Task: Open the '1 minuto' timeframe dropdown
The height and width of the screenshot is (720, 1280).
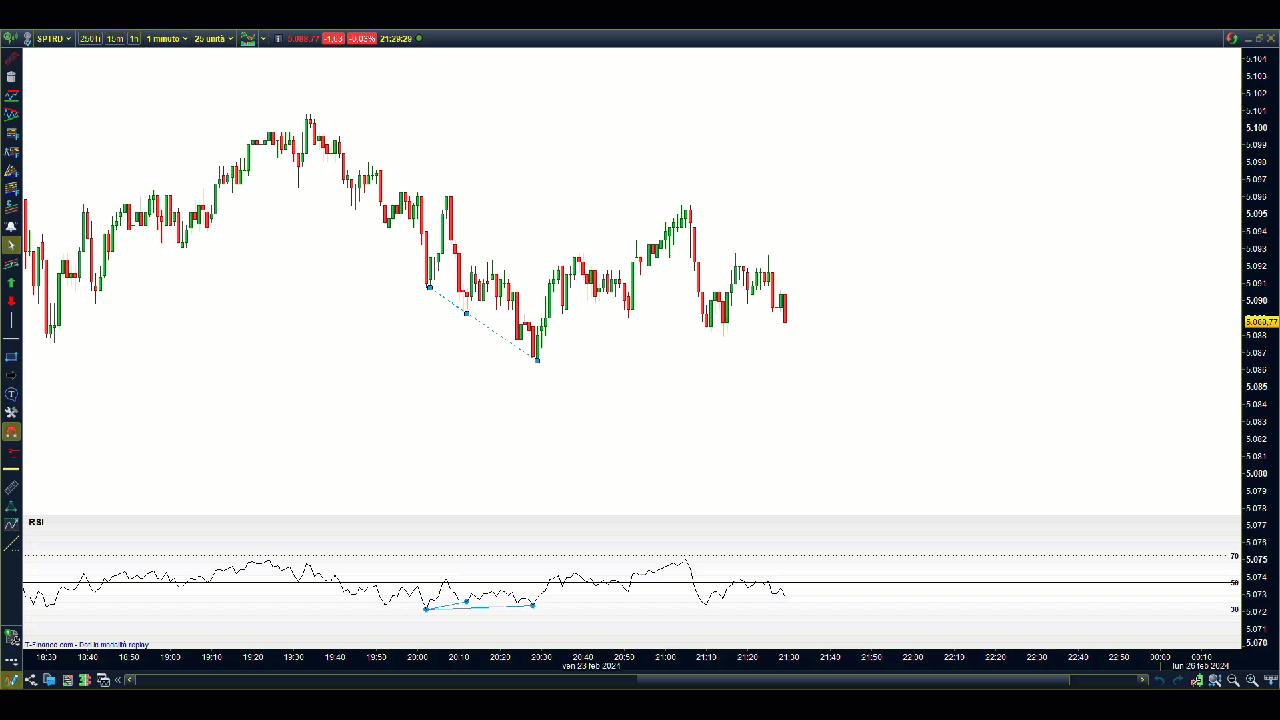Action: pyautogui.click(x=167, y=39)
